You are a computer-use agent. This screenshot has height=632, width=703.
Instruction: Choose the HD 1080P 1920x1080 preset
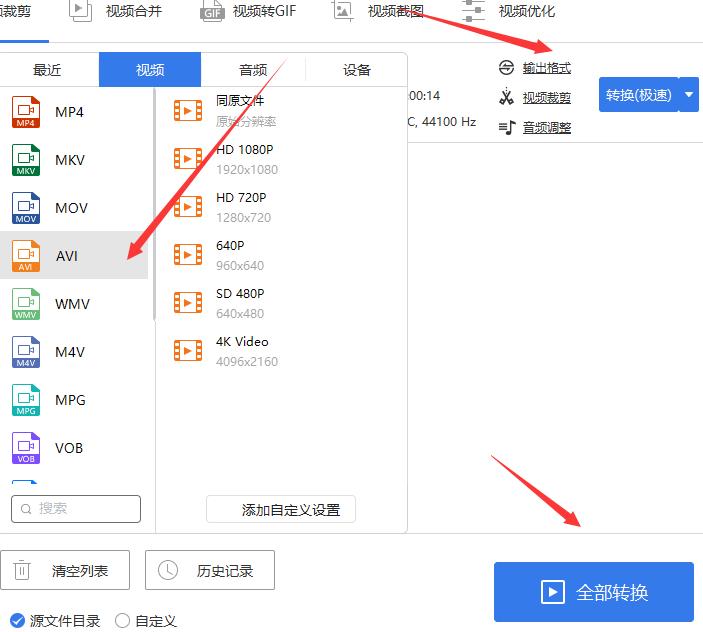(x=280, y=159)
